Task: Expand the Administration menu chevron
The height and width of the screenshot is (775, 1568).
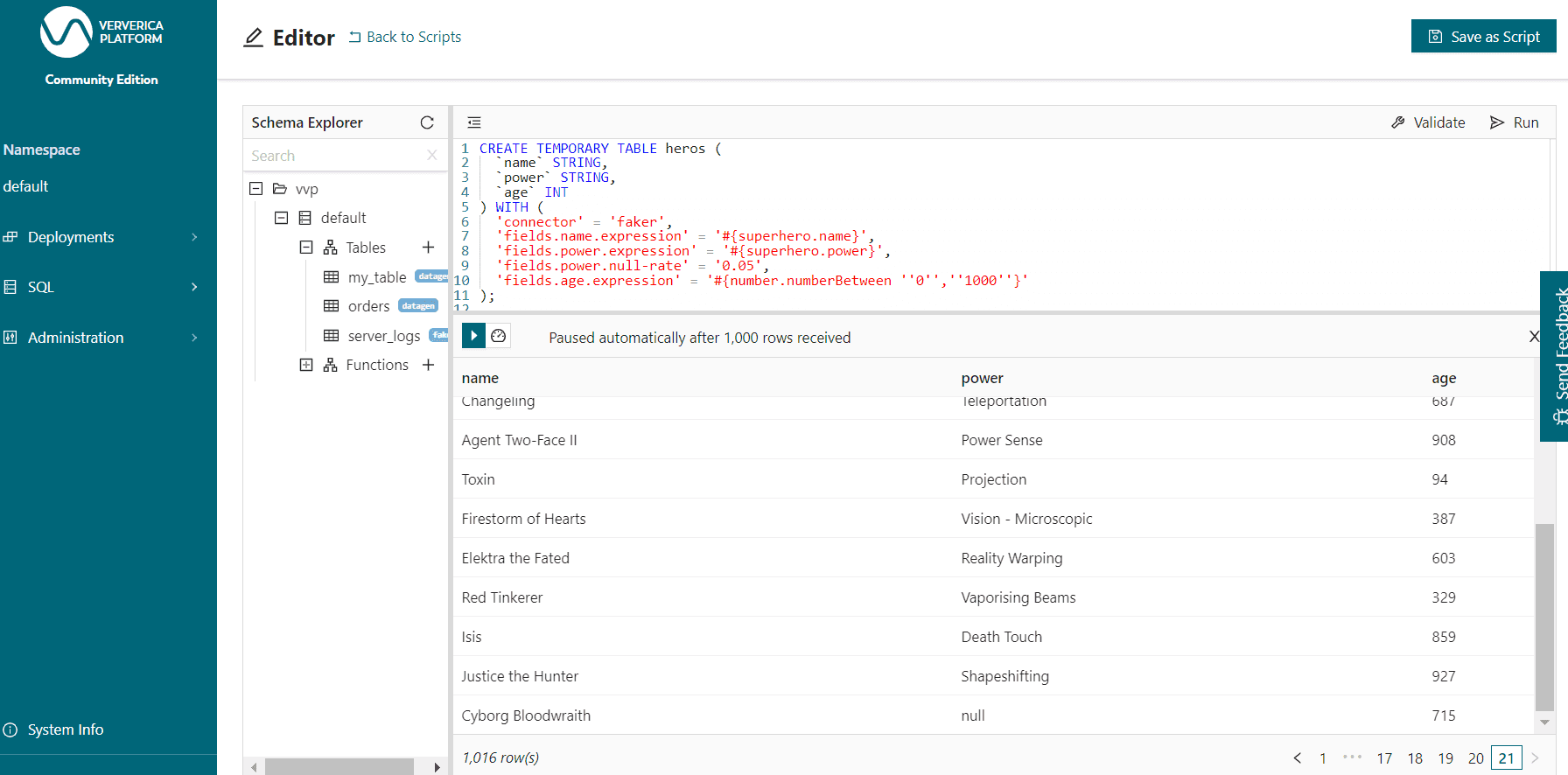Action: pyautogui.click(x=194, y=338)
